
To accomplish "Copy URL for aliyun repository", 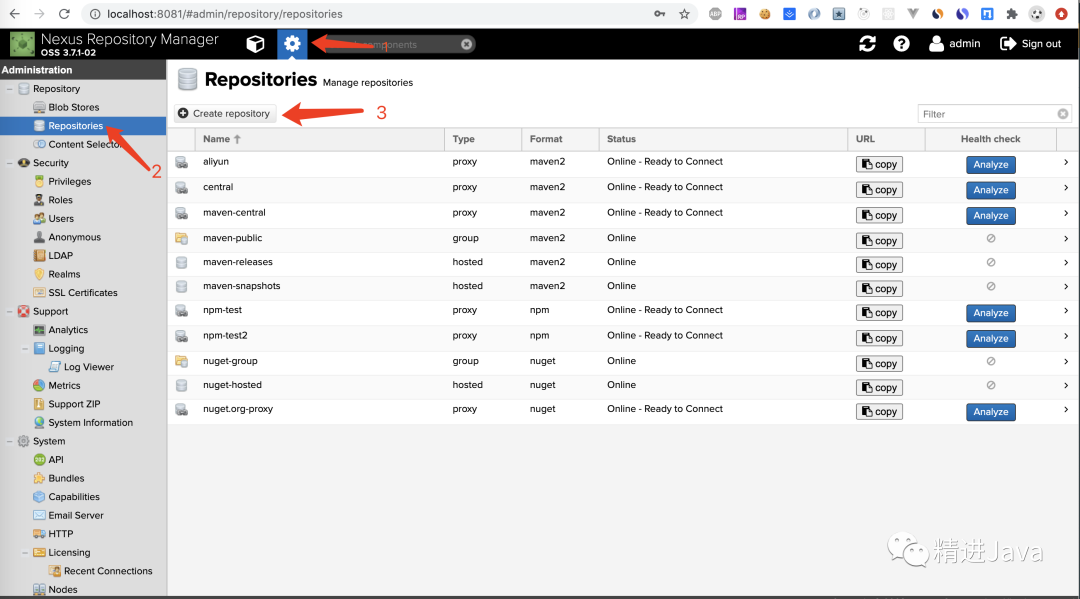I will coord(879,165).
